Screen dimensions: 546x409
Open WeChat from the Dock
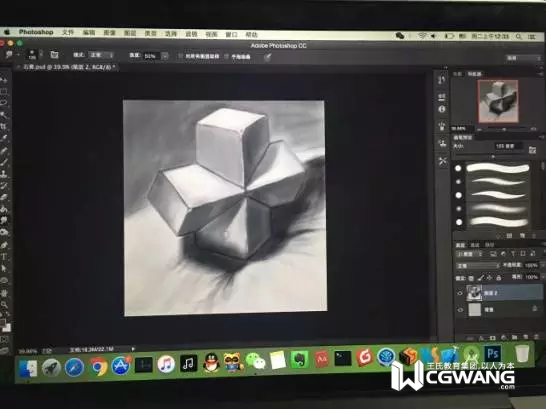(256, 361)
